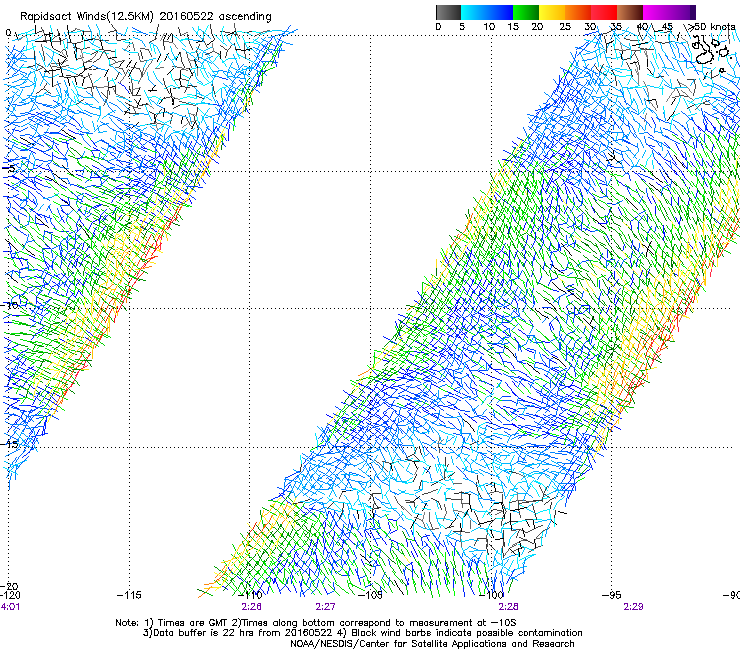Click the 'Data buffer is 22 hrs' note
Screen dimensions: 740x650
tap(363, 633)
